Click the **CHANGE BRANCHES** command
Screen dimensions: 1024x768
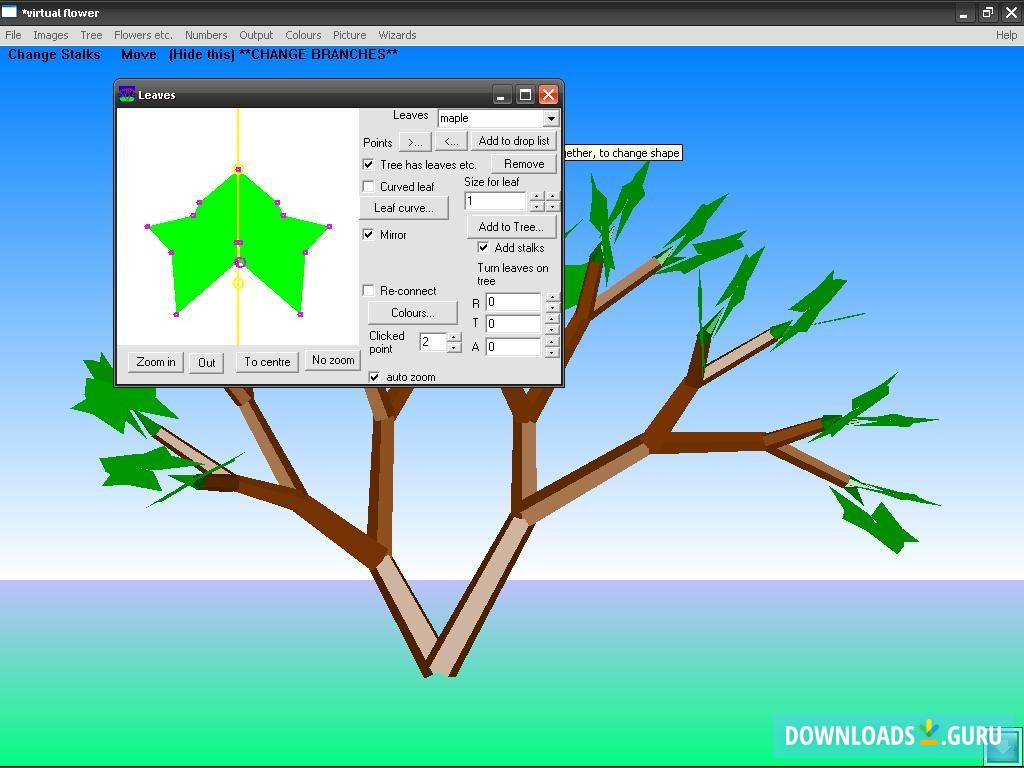pyautogui.click(x=318, y=55)
